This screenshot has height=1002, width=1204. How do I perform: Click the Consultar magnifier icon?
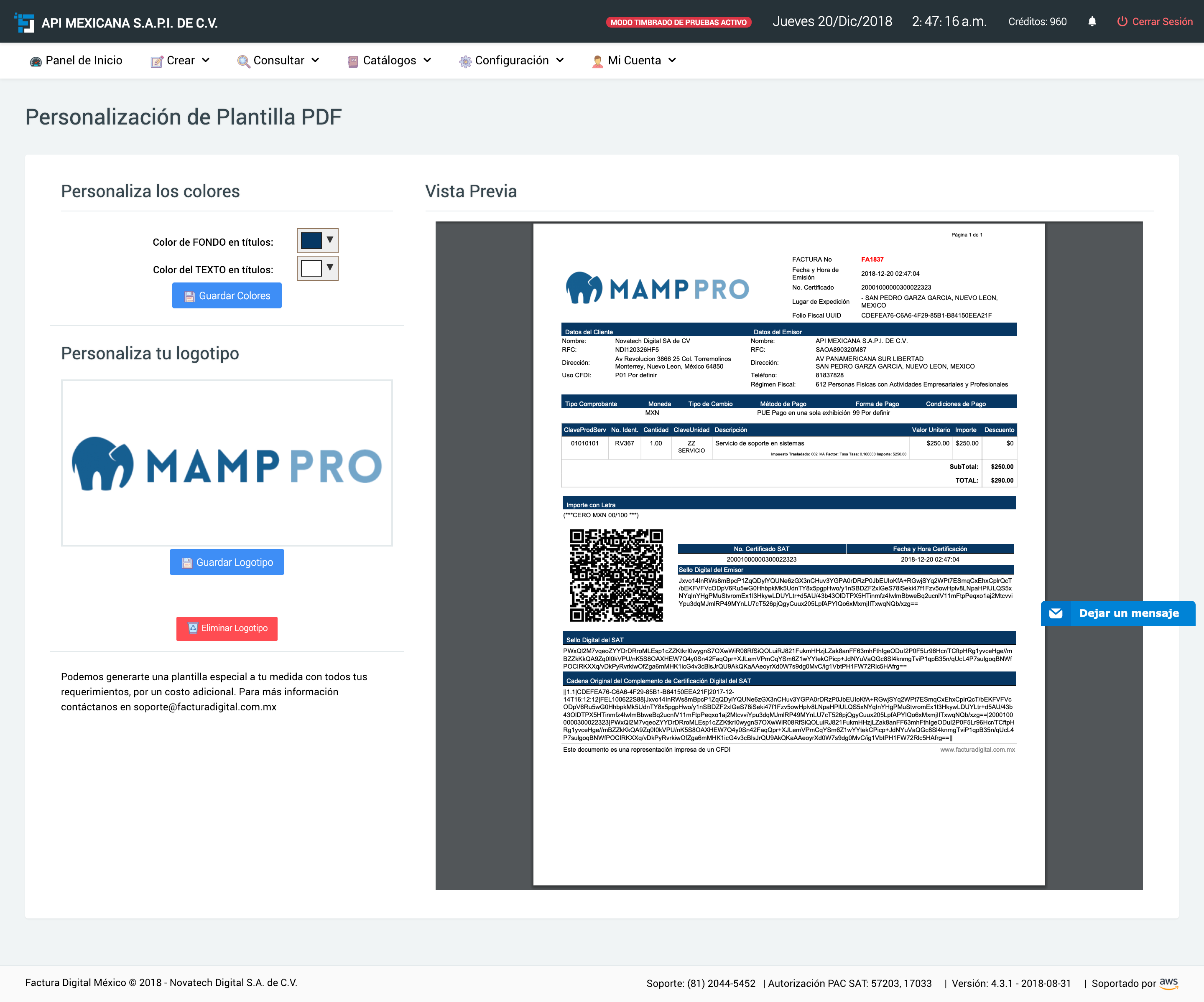coord(244,61)
